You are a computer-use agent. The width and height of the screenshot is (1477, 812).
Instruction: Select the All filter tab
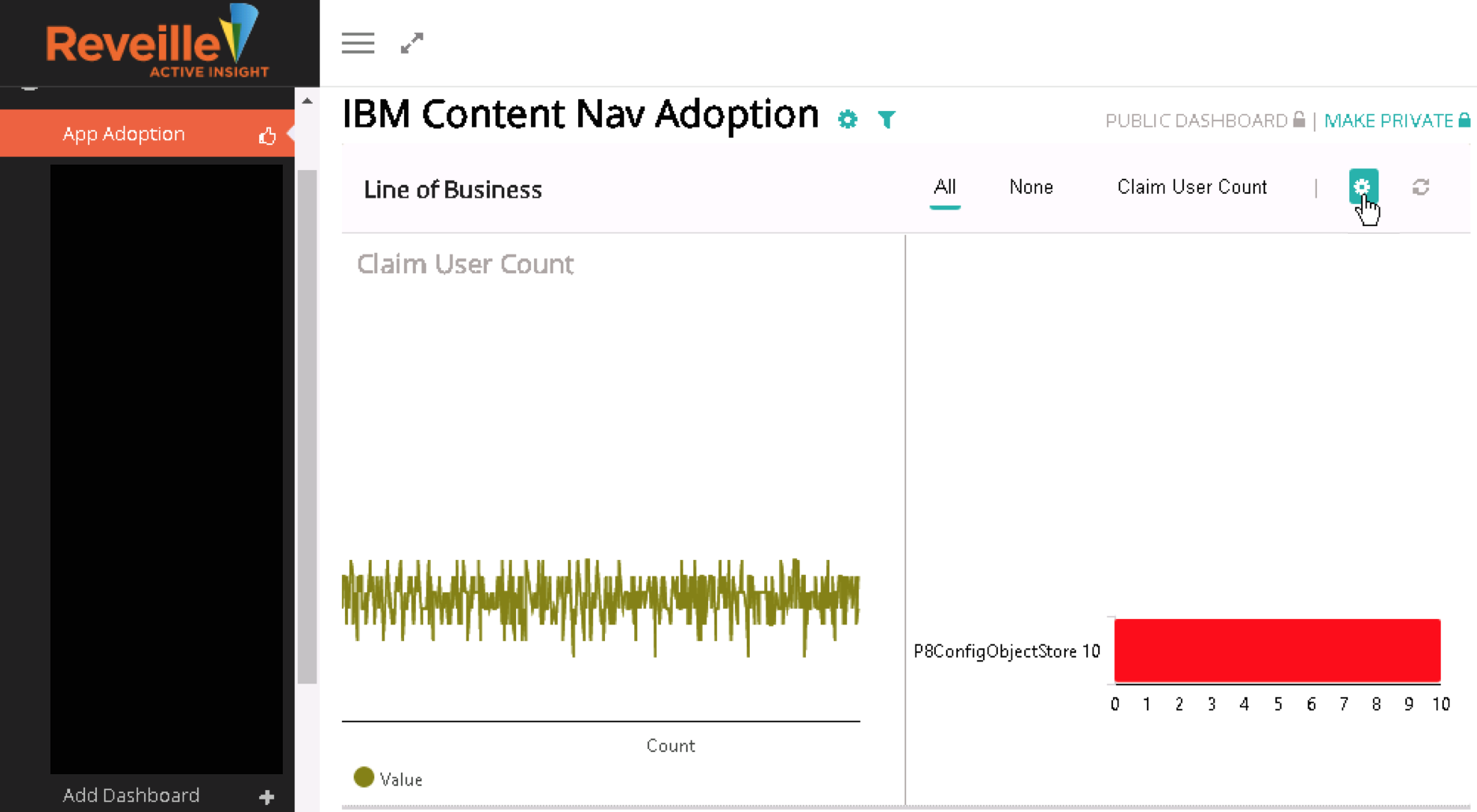click(x=944, y=187)
